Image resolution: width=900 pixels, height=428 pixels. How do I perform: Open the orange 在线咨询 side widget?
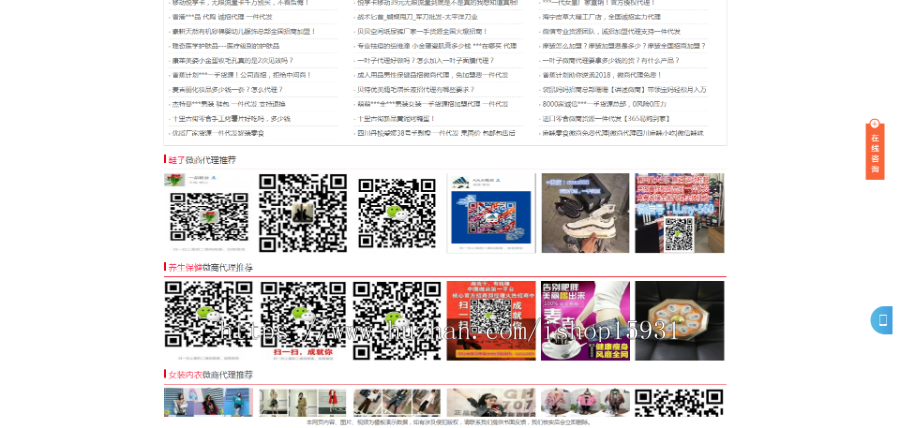(875, 150)
